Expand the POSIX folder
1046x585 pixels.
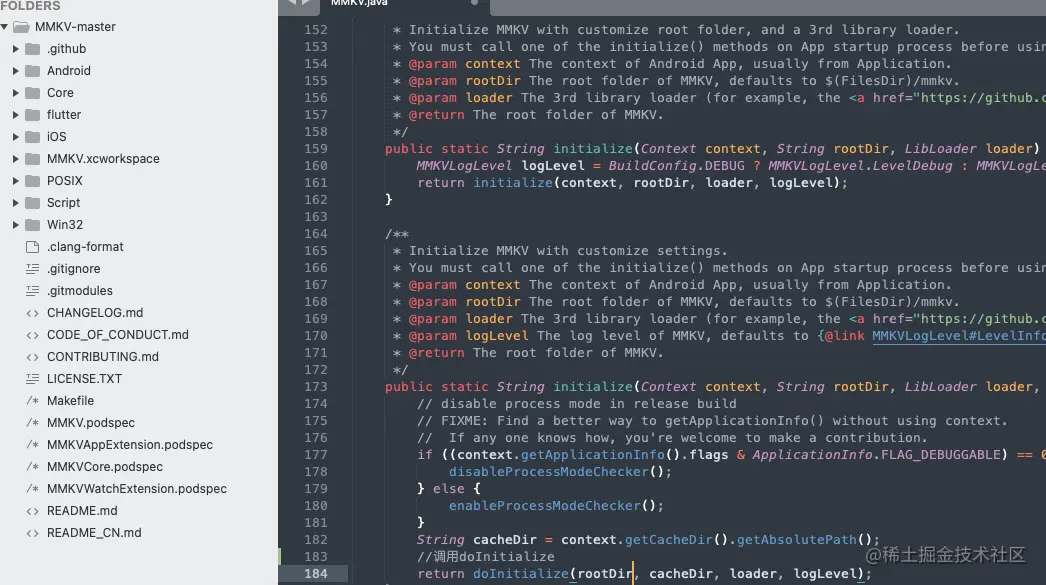(15, 181)
